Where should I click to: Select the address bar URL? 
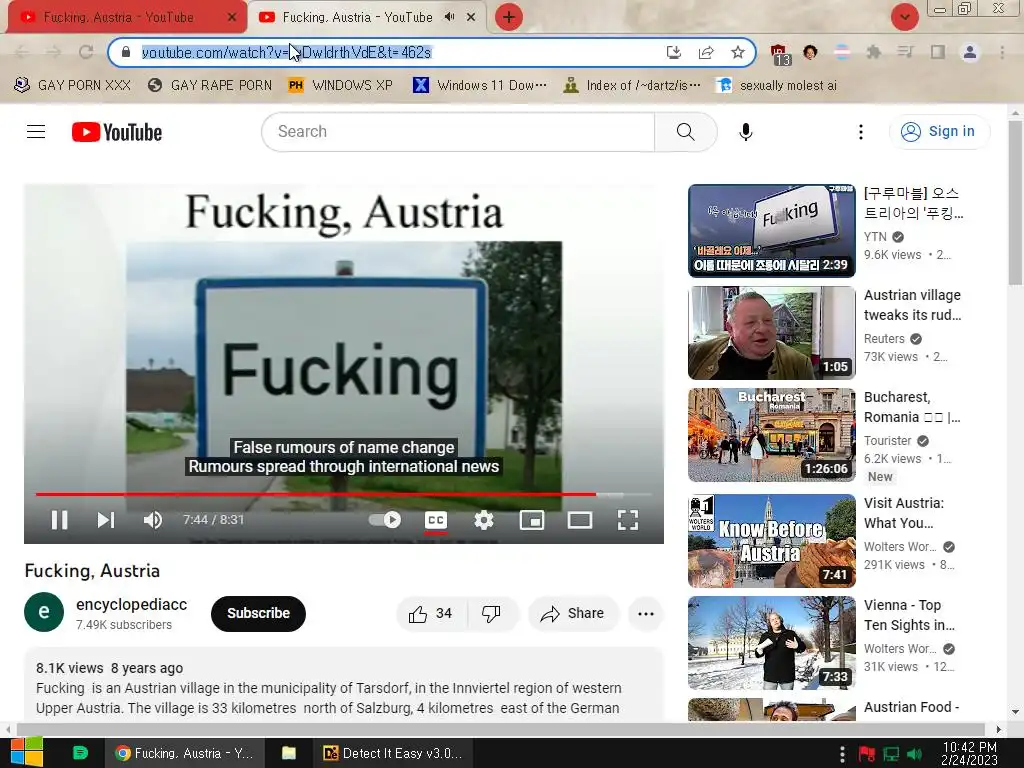click(286, 52)
